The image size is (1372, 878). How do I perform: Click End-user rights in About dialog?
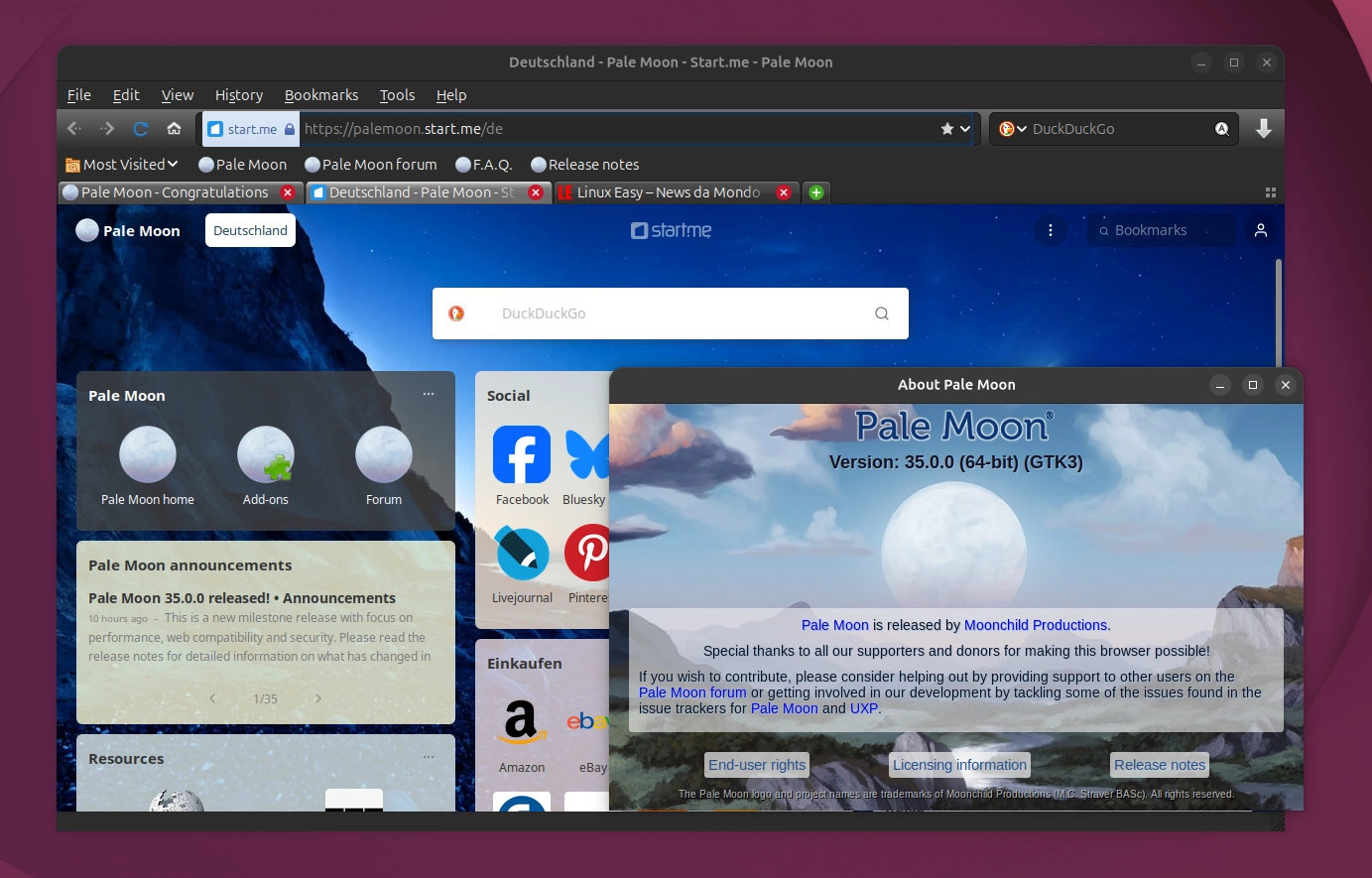757,765
